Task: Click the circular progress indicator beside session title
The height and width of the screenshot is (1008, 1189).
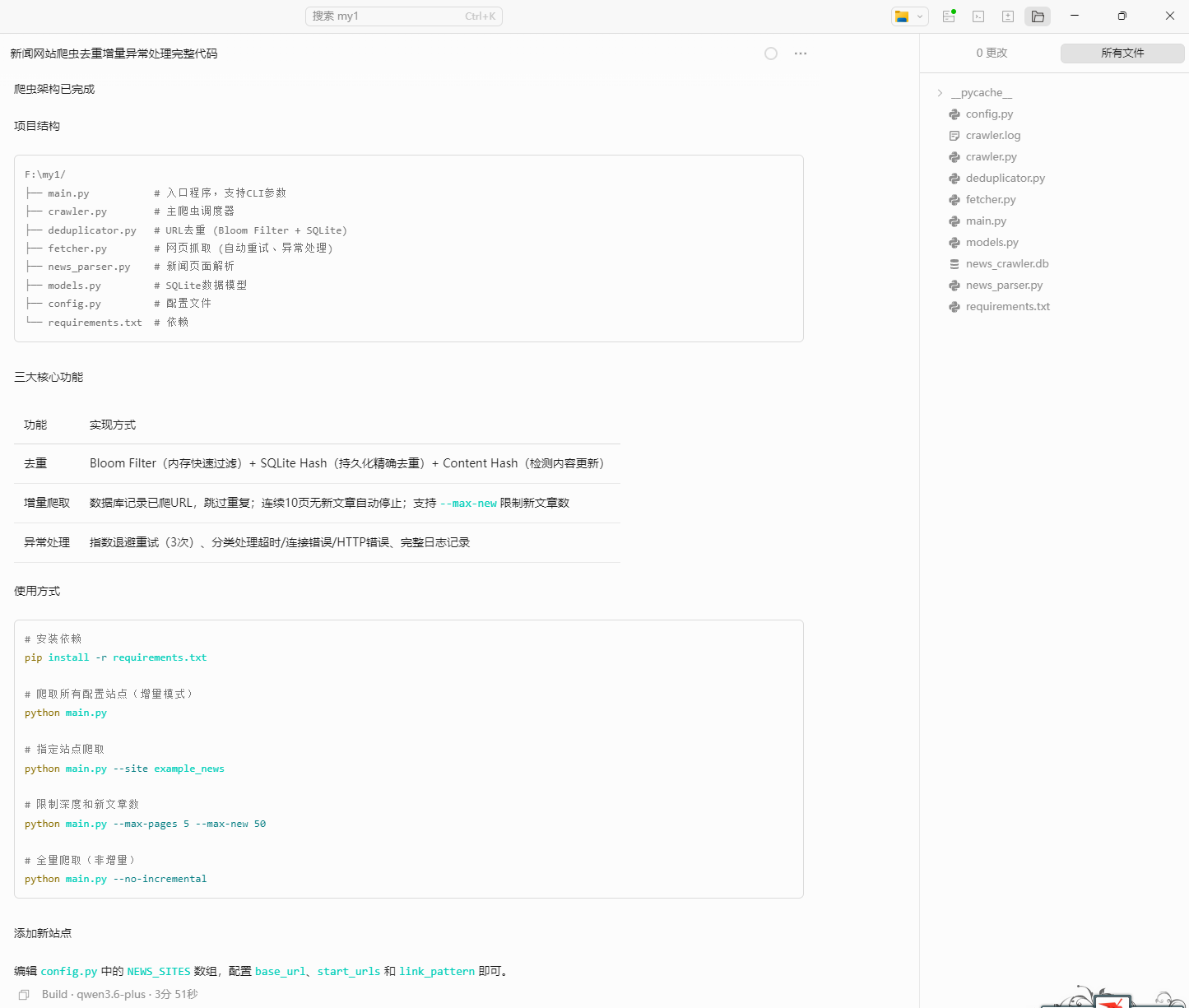Action: click(x=771, y=53)
